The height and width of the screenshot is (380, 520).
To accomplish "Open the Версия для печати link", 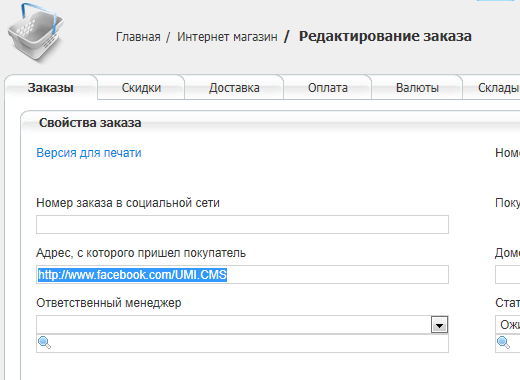I will tap(89, 153).
